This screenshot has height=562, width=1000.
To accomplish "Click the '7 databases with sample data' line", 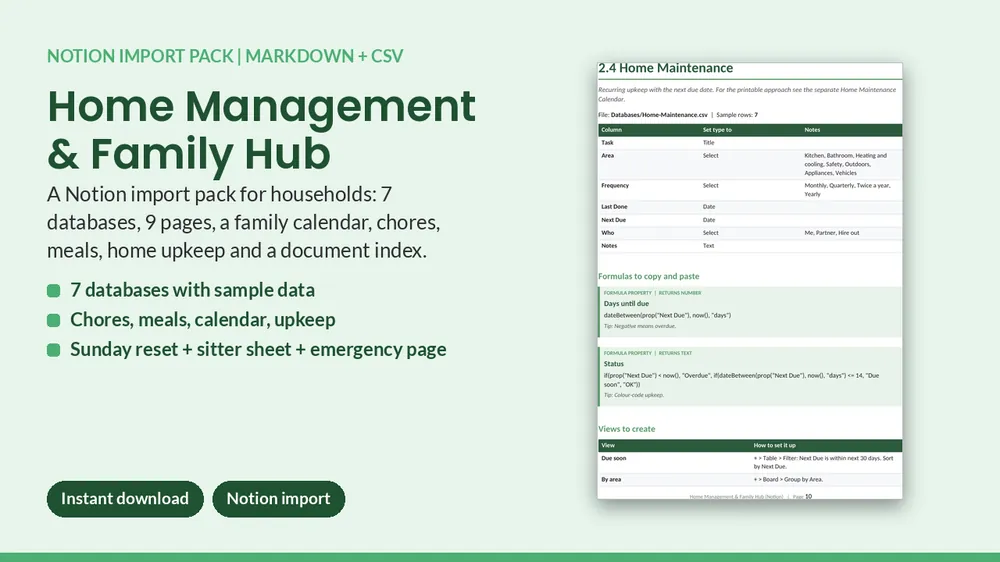I will pos(193,290).
